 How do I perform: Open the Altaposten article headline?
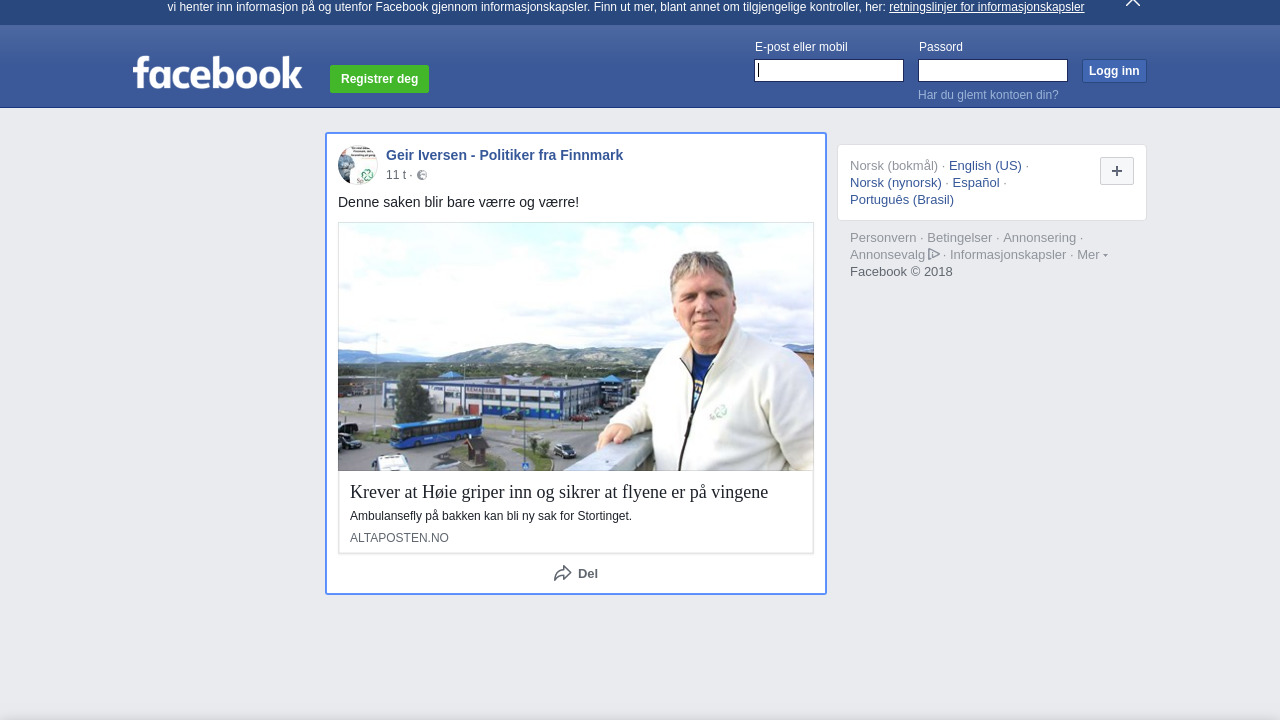tap(559, 492)
